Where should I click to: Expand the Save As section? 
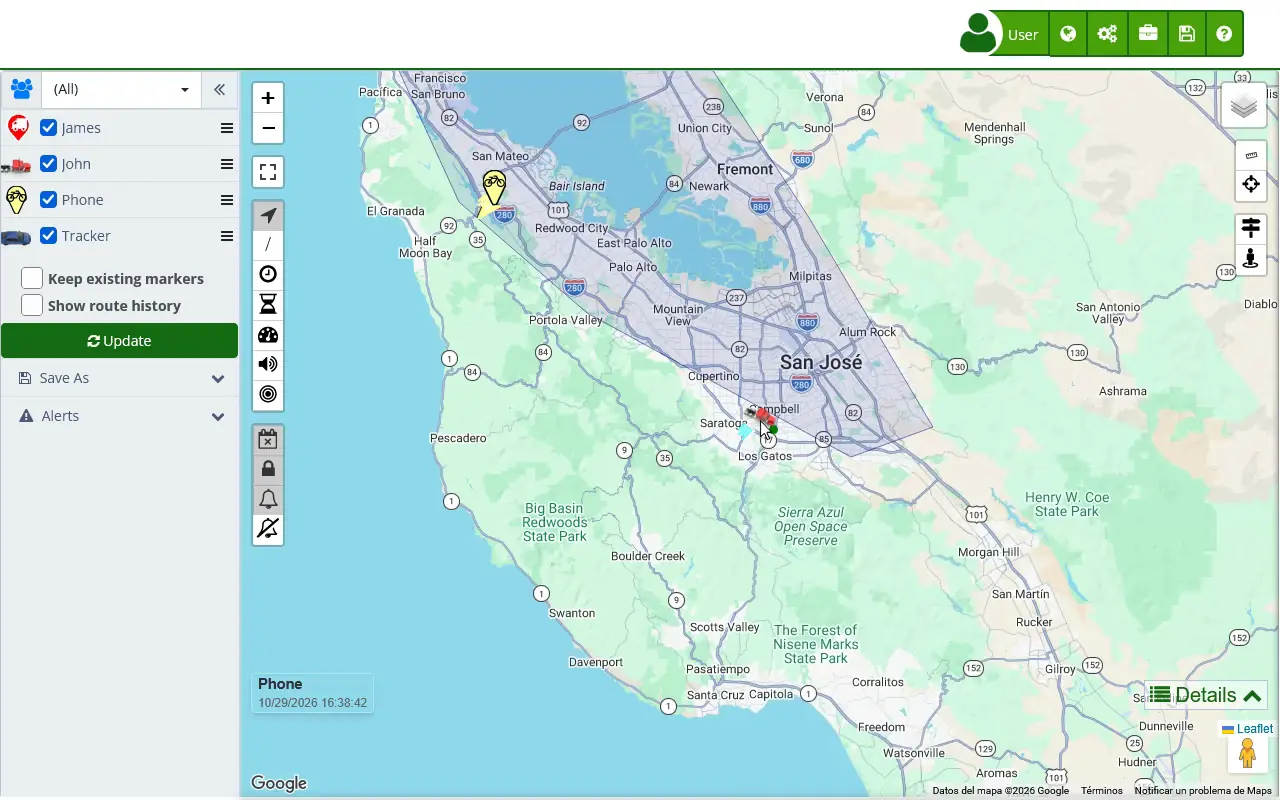point(120,378)
